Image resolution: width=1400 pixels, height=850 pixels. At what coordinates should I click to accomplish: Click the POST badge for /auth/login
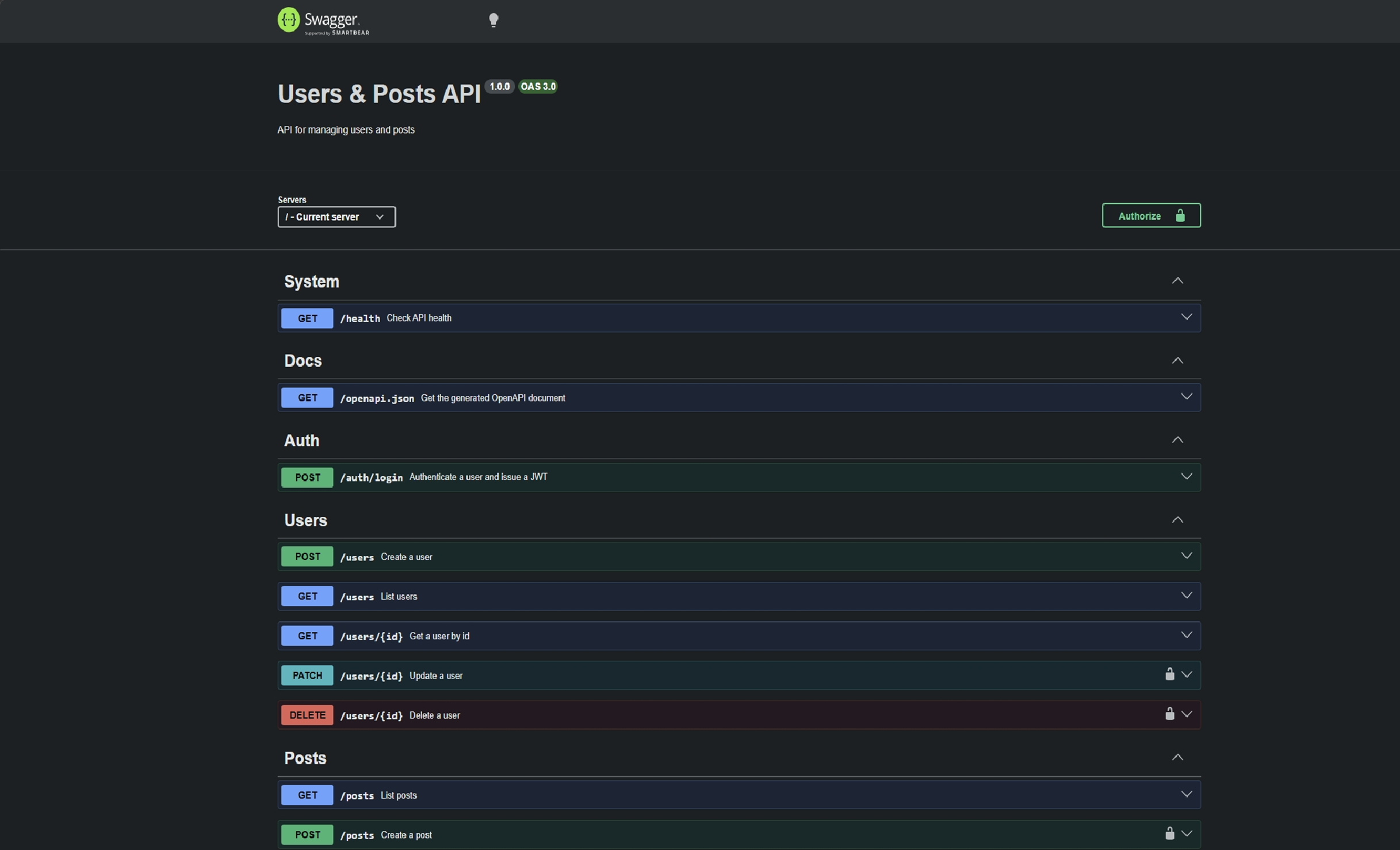click(307, 477)
